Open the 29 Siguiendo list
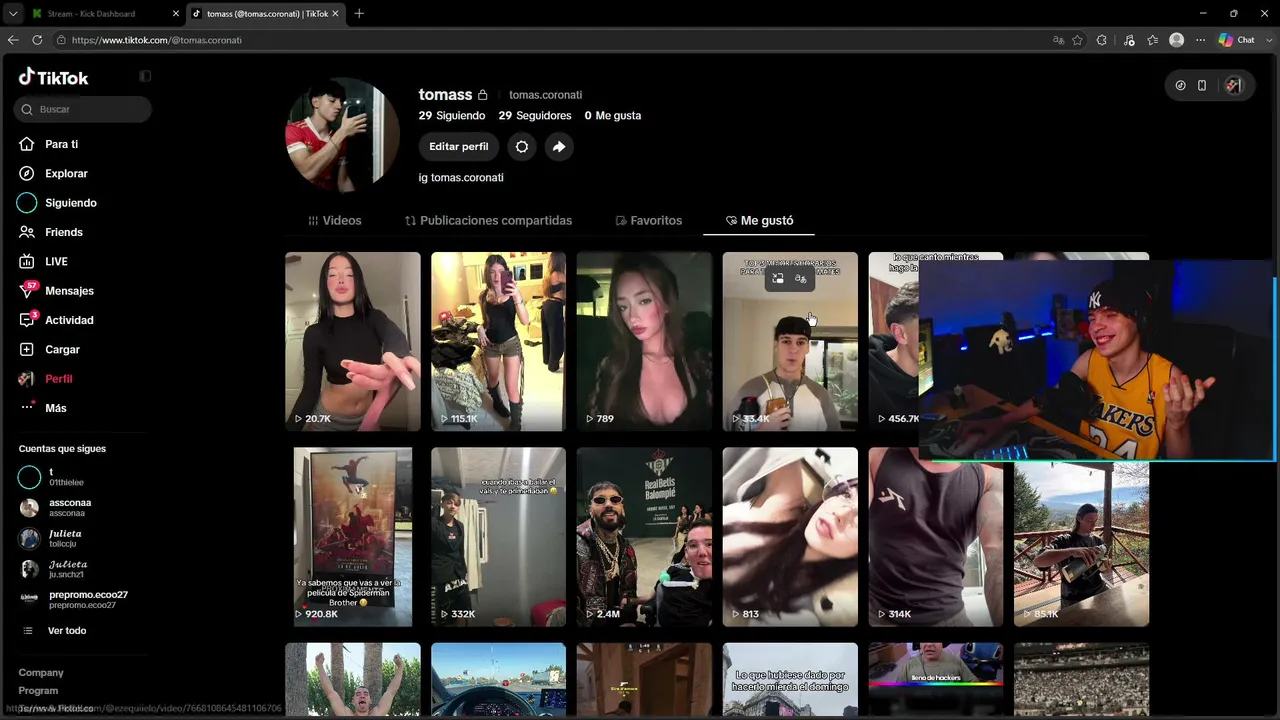 (x=452, y=116)
